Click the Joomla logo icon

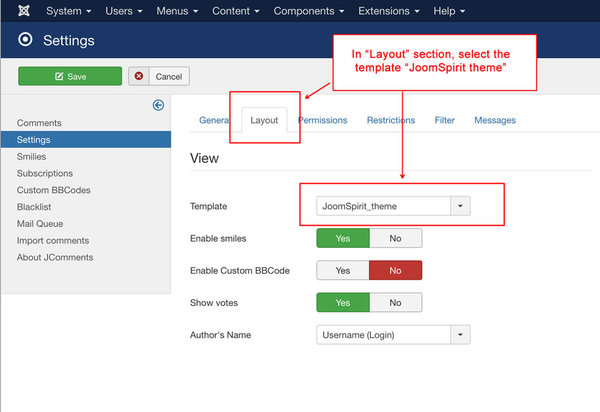coord(24,11)
